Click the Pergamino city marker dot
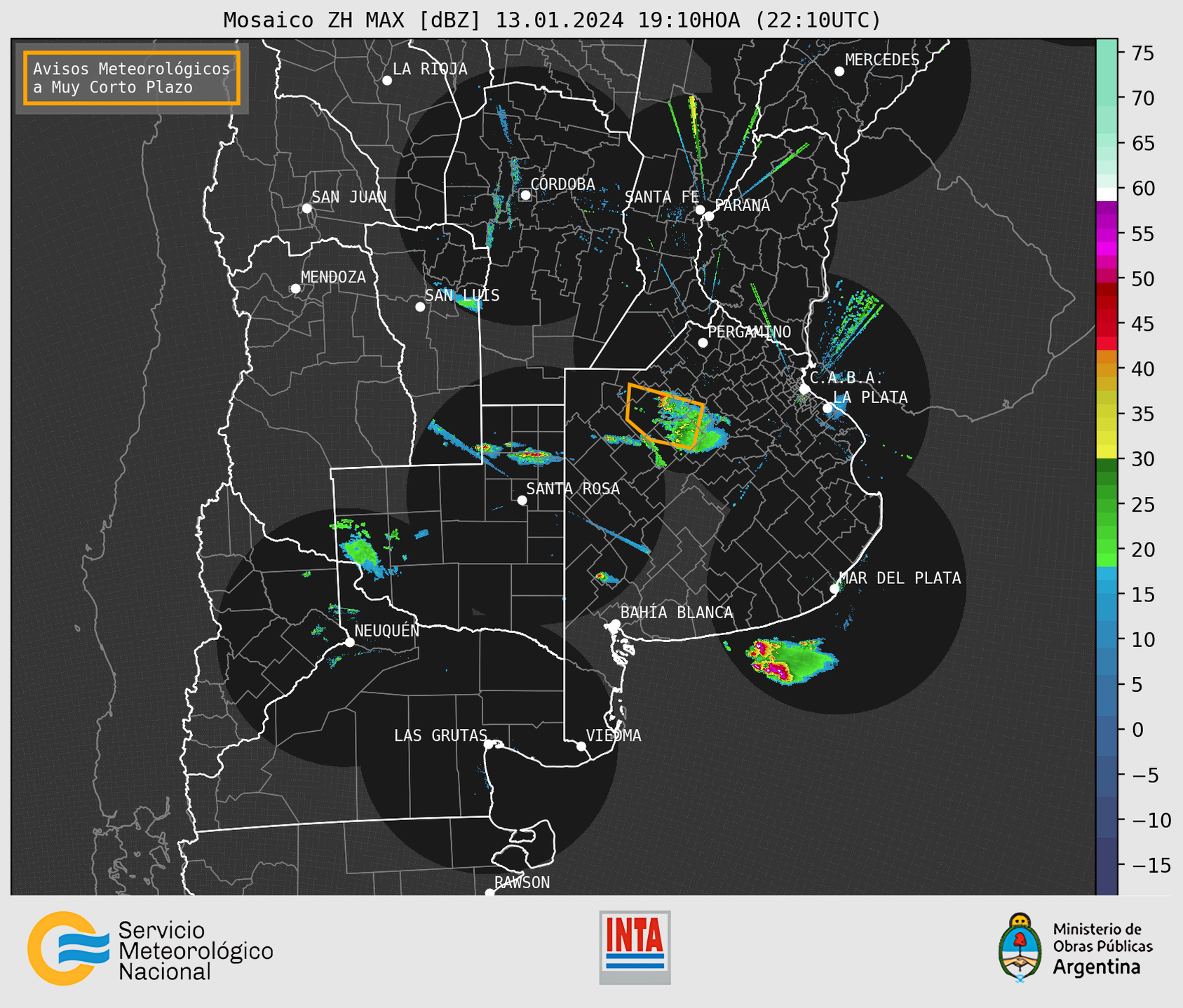 coord(703,343)
